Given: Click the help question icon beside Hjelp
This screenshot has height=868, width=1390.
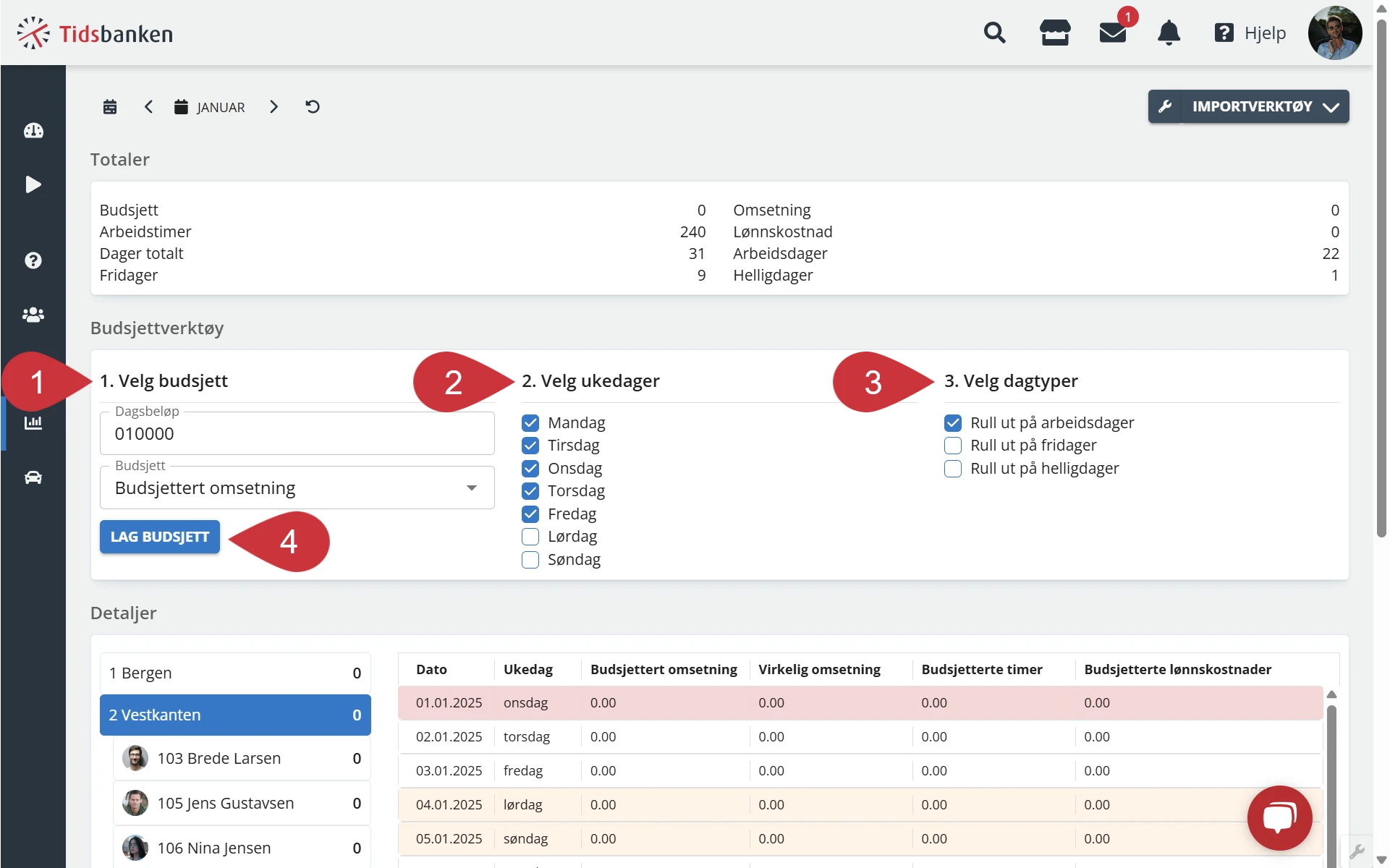Looking at the screenshot, I should (1224, 33).
